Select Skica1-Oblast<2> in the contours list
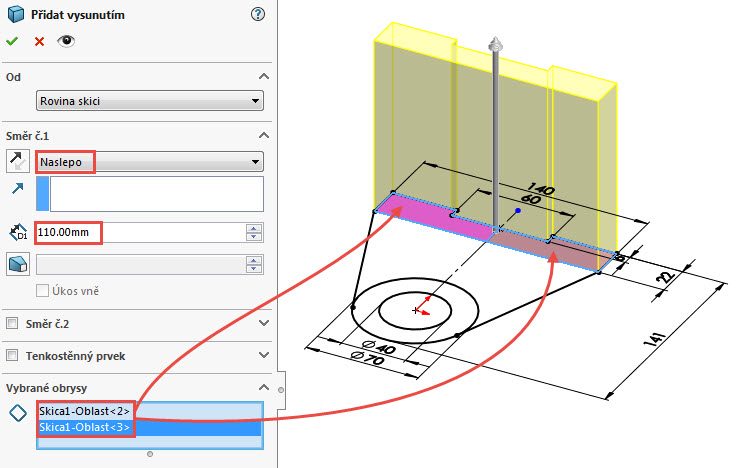 click(150, 411)
